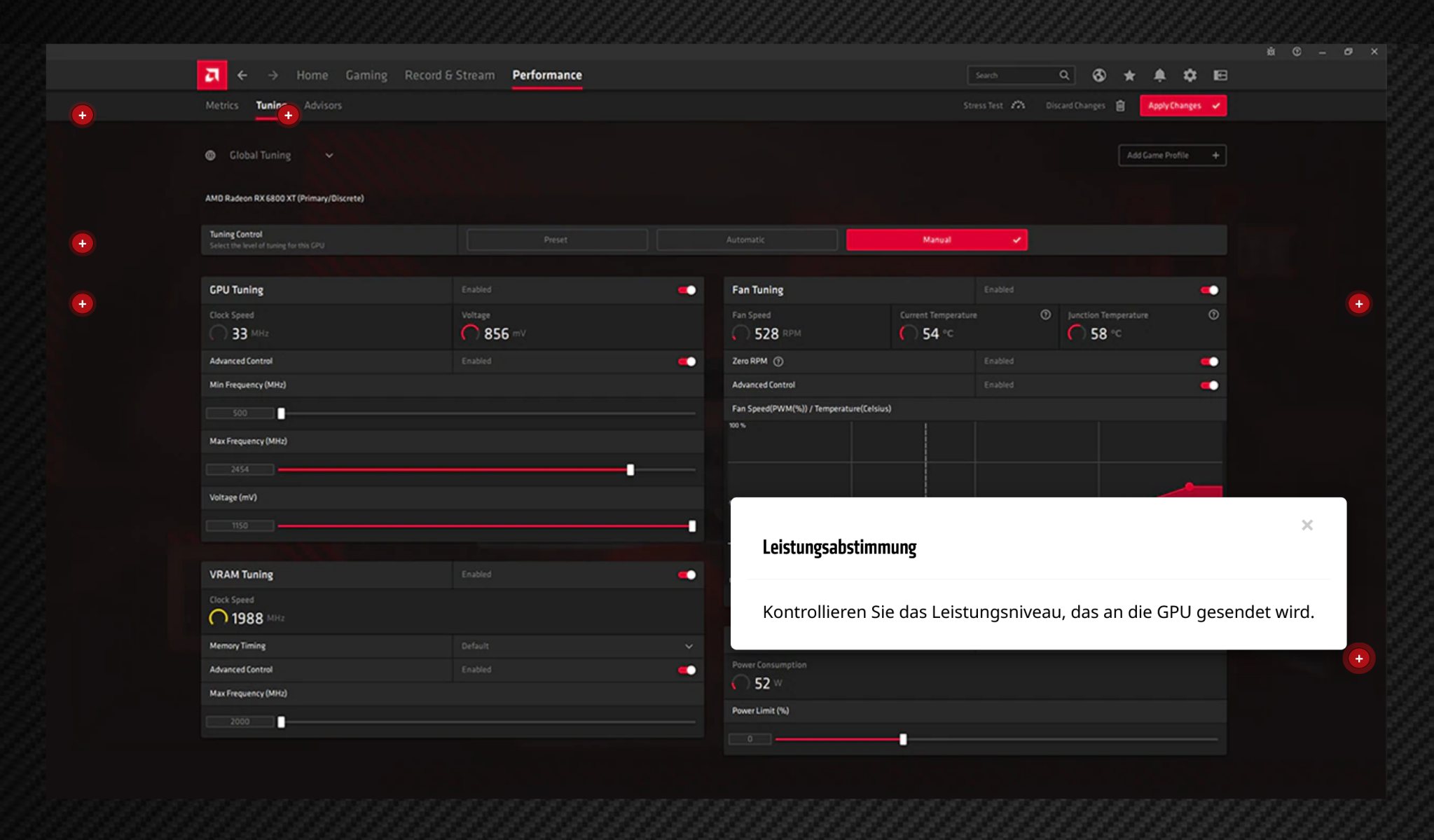This screenshot has width=1434, height=840.
Task: Switch to the Gaming tab
Action: coord(366,75)
